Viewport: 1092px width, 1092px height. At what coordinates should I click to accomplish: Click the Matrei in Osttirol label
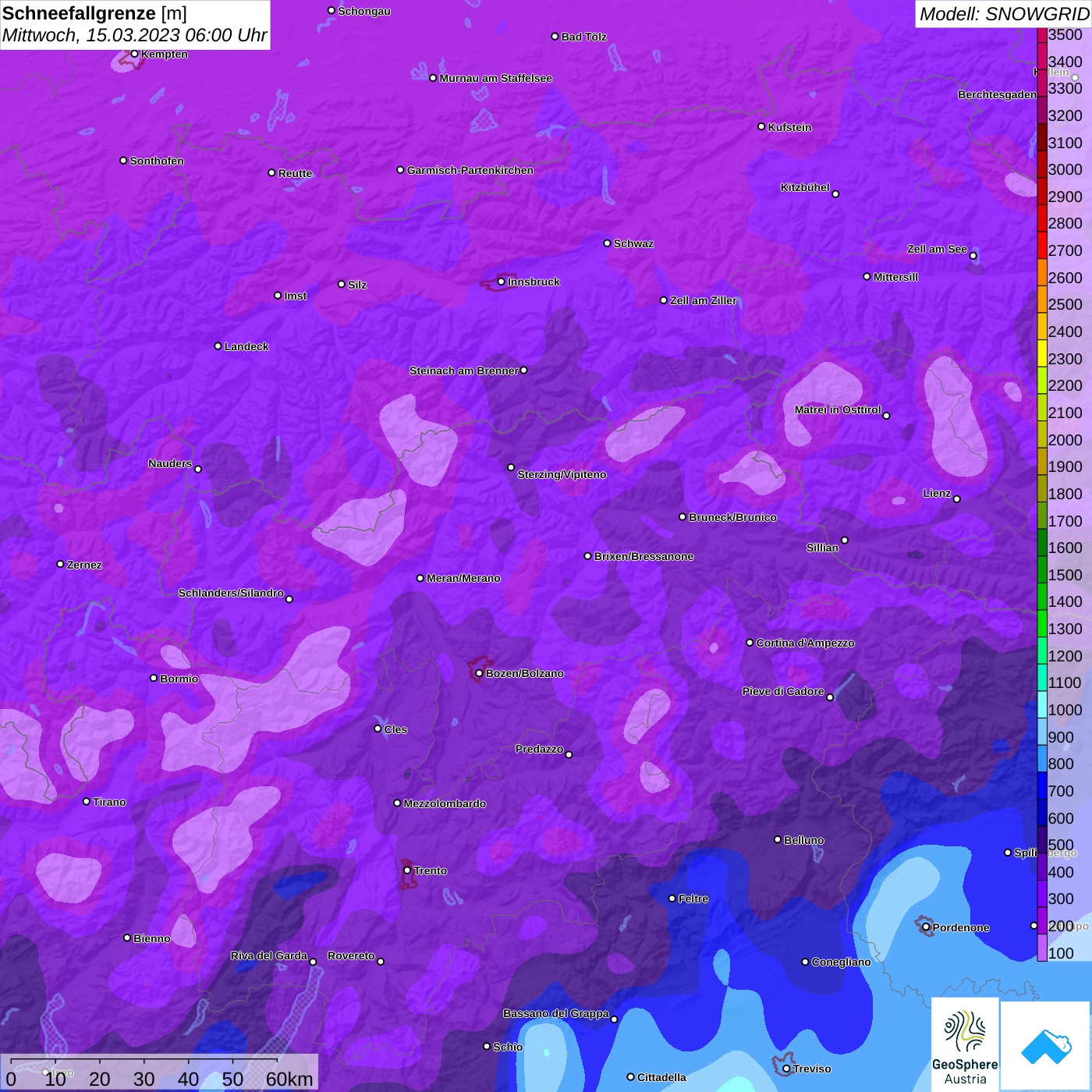coord(838,409)
